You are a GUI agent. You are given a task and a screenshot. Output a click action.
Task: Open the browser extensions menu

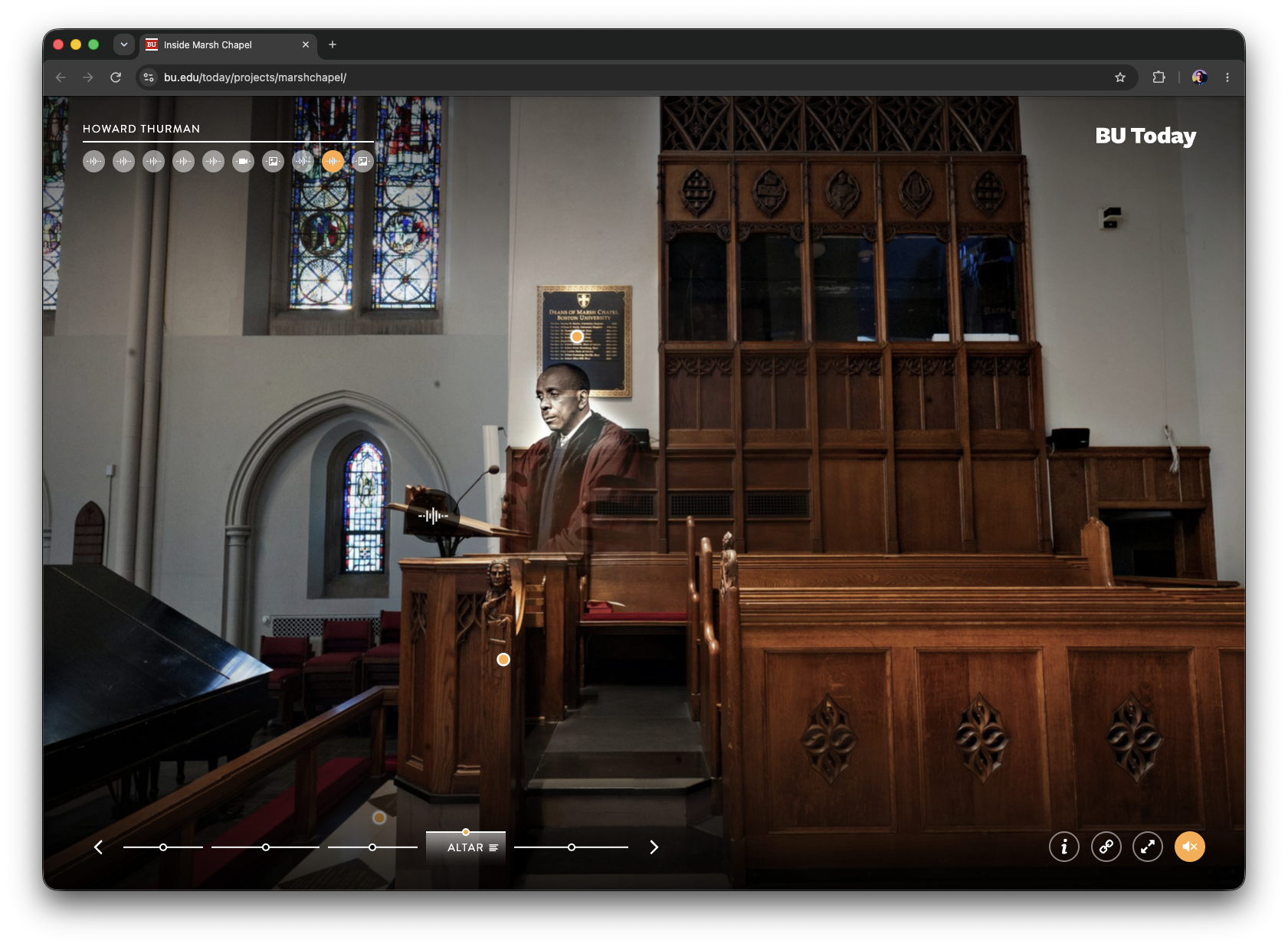tap(1159, 77)
